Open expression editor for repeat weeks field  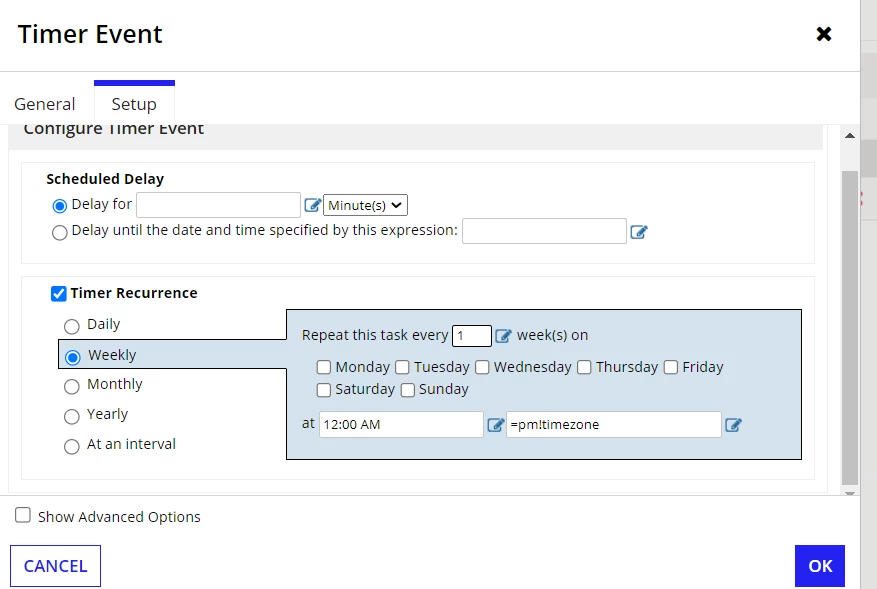pyautogui.click(x=503, y=336)
